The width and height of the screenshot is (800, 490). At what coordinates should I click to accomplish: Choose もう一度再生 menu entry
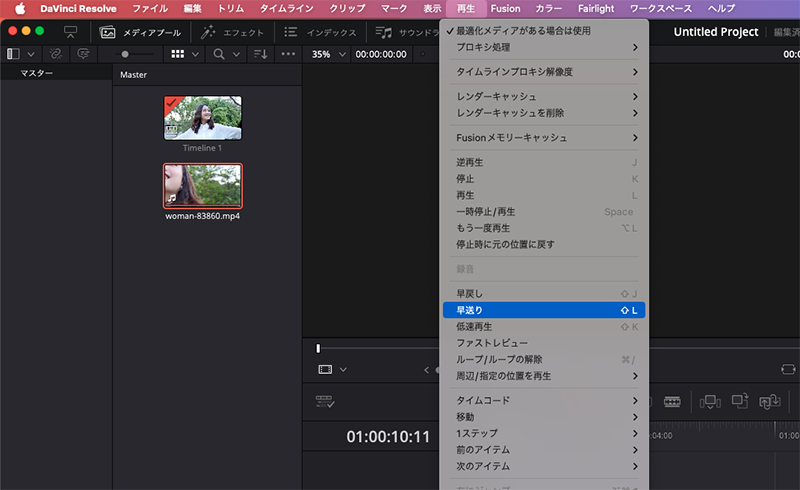click(544, 228)
